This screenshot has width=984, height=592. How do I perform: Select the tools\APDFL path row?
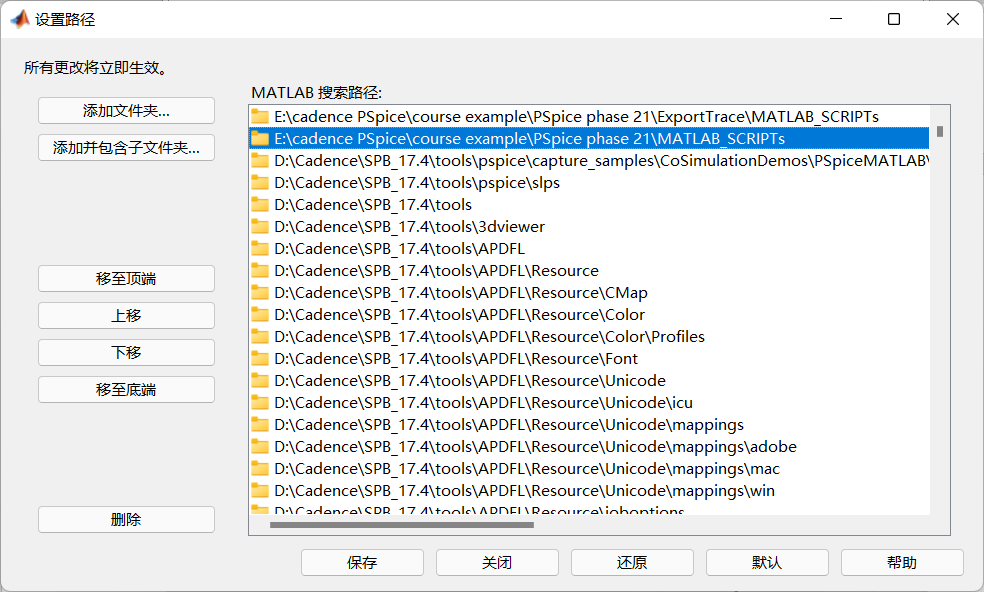(x=589, y=249)
